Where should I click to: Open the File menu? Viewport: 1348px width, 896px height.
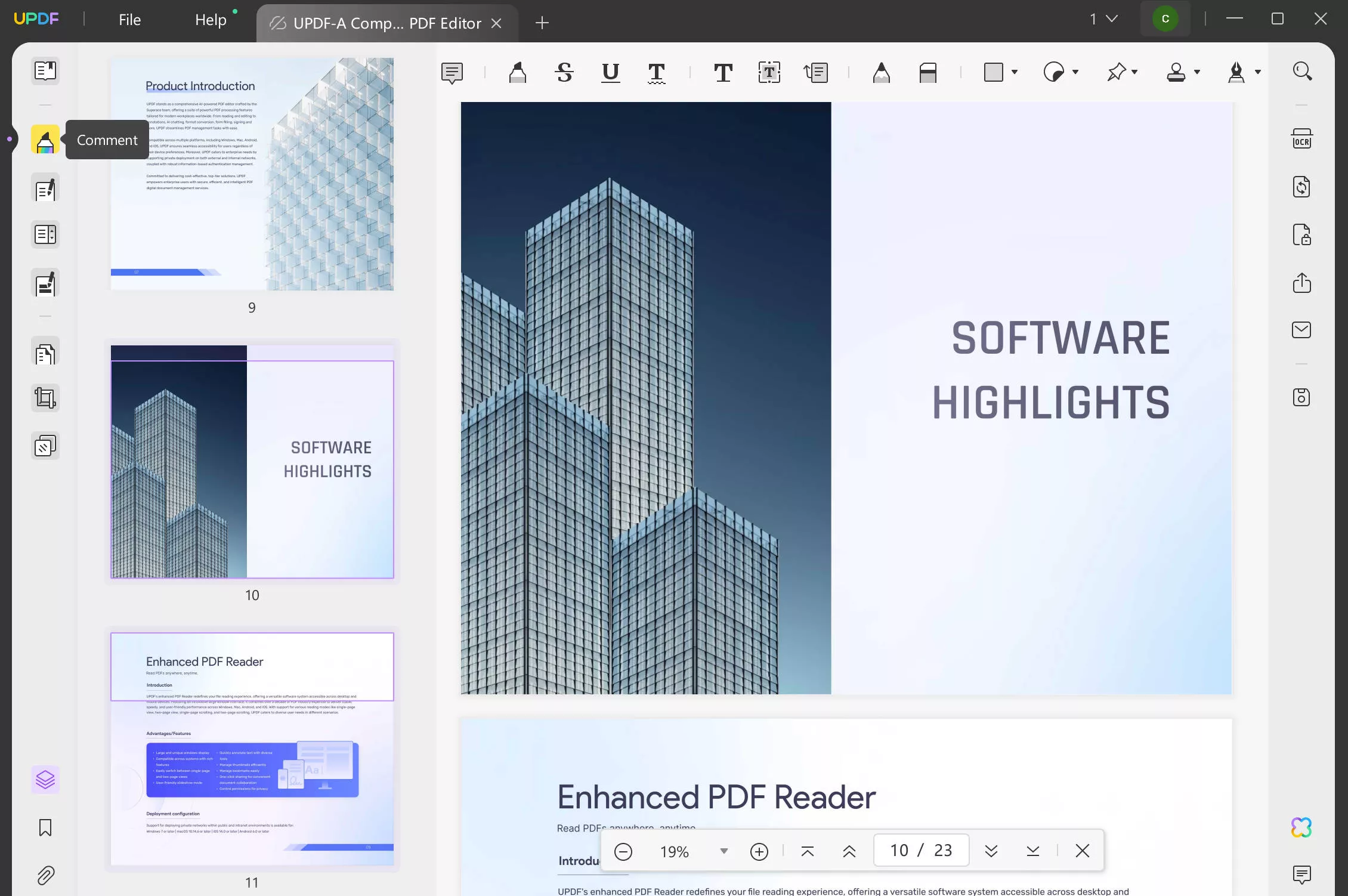129,20
